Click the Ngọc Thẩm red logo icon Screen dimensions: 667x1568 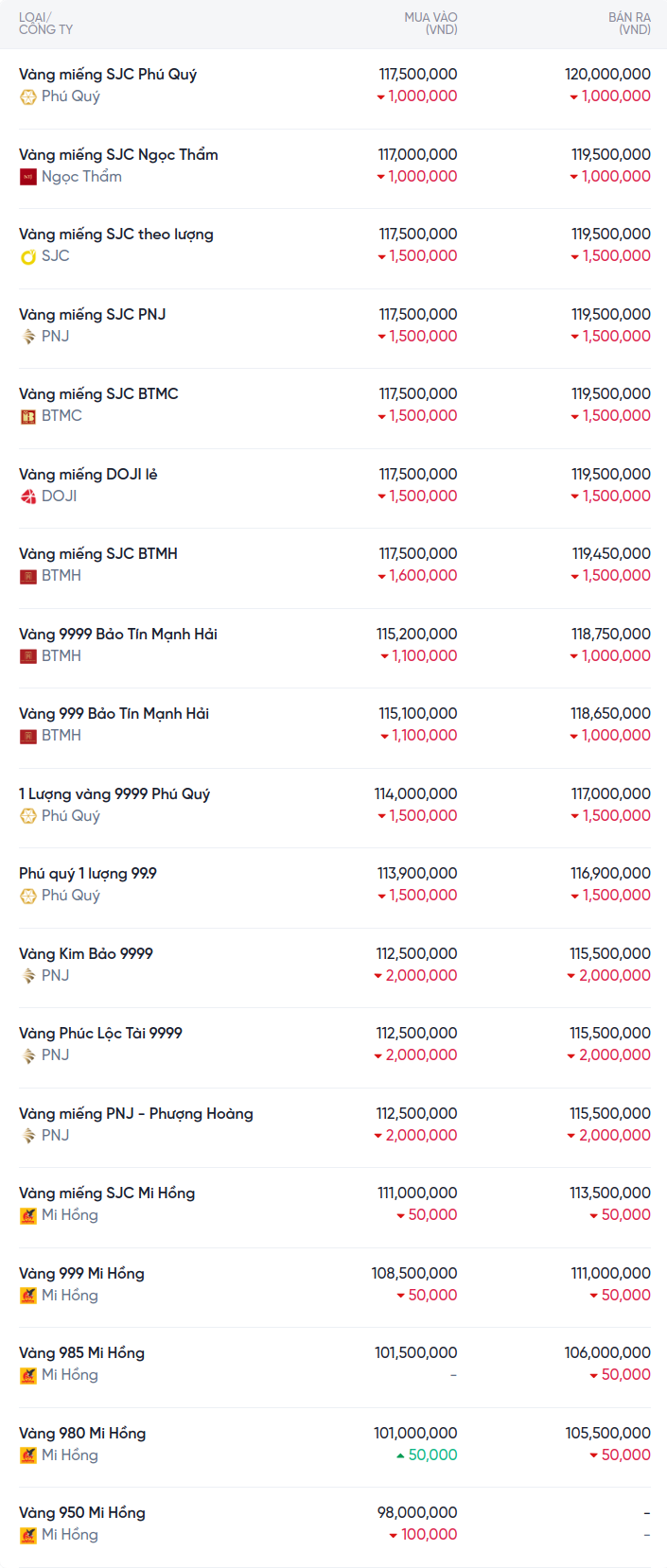(x=28, y=177)
